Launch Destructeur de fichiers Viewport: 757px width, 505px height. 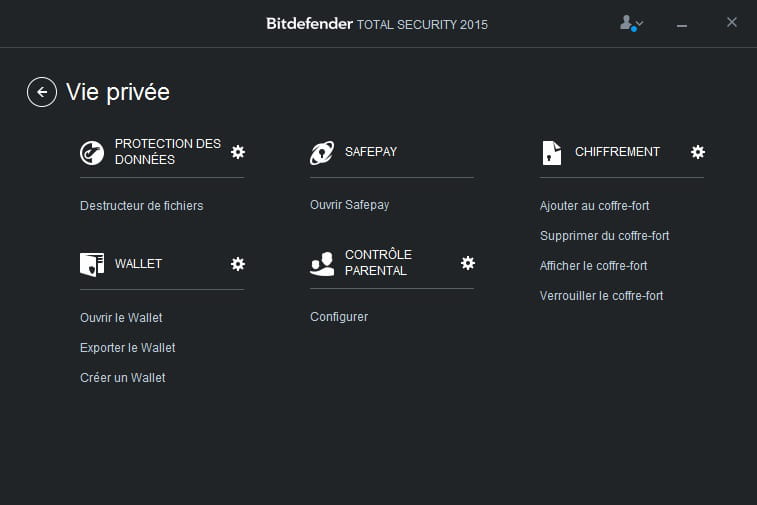click(141, 206)
